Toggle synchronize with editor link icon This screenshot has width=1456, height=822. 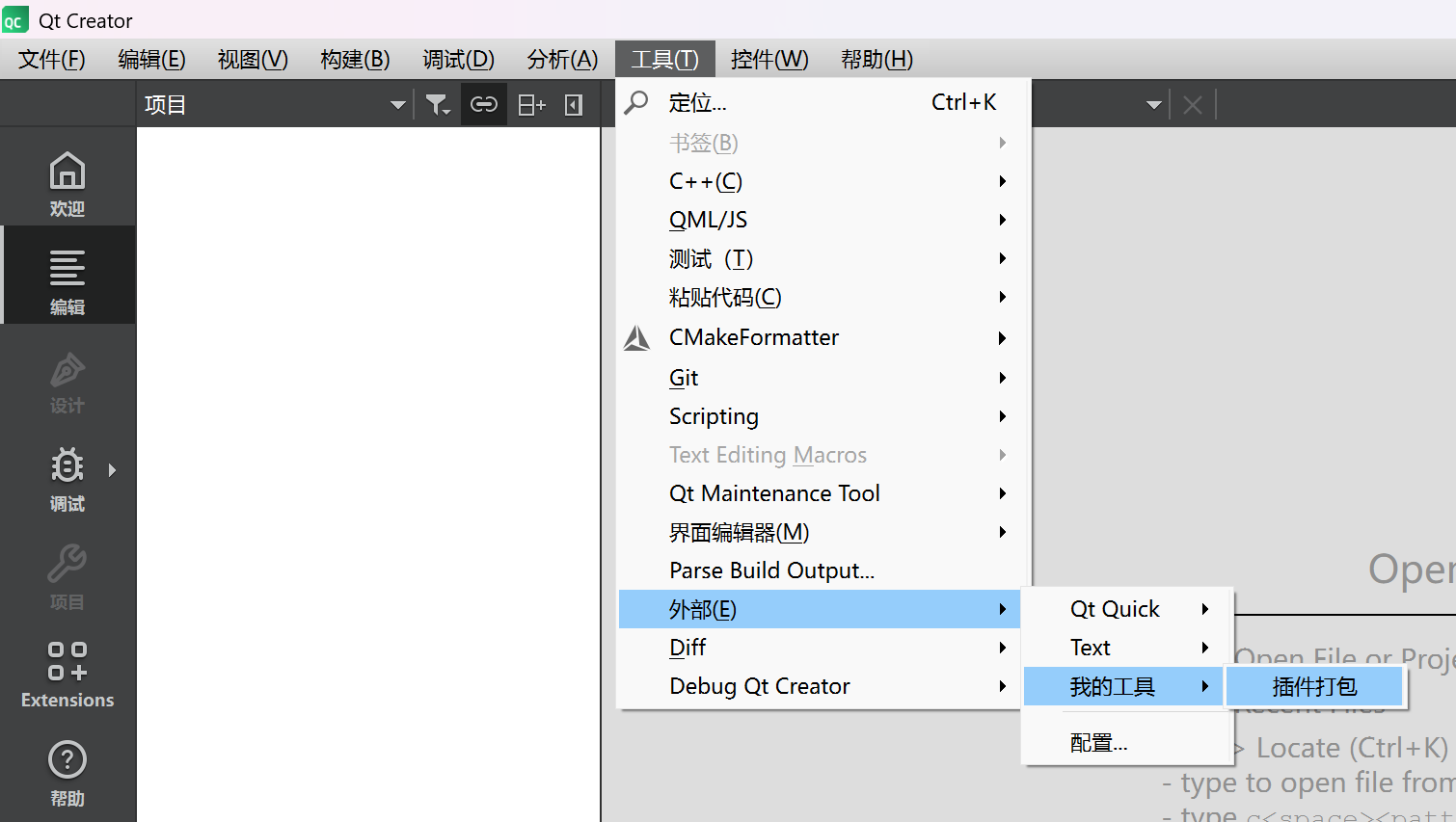(484, 104)
